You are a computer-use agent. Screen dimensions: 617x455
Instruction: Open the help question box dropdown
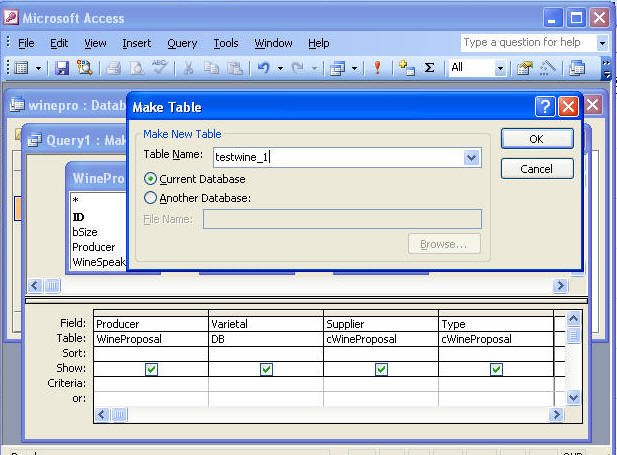(602, 43)
